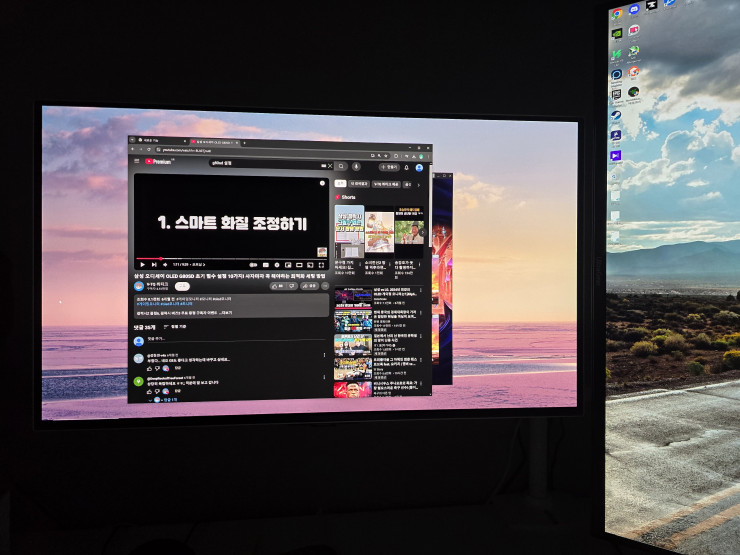The height and width of the screenshot is (555, 740).
Task: Skip to next video in player
Action: 154,265
